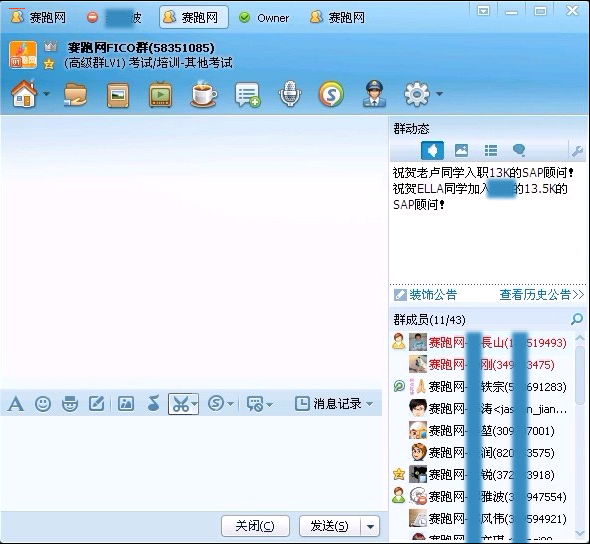
Task: Select the speech bubble tab in 群动态
Action: tap(519, 150)
